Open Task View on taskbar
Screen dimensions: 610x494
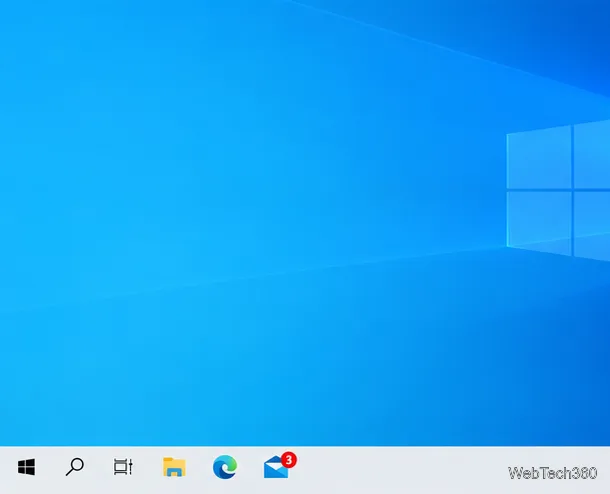point(123,467)
